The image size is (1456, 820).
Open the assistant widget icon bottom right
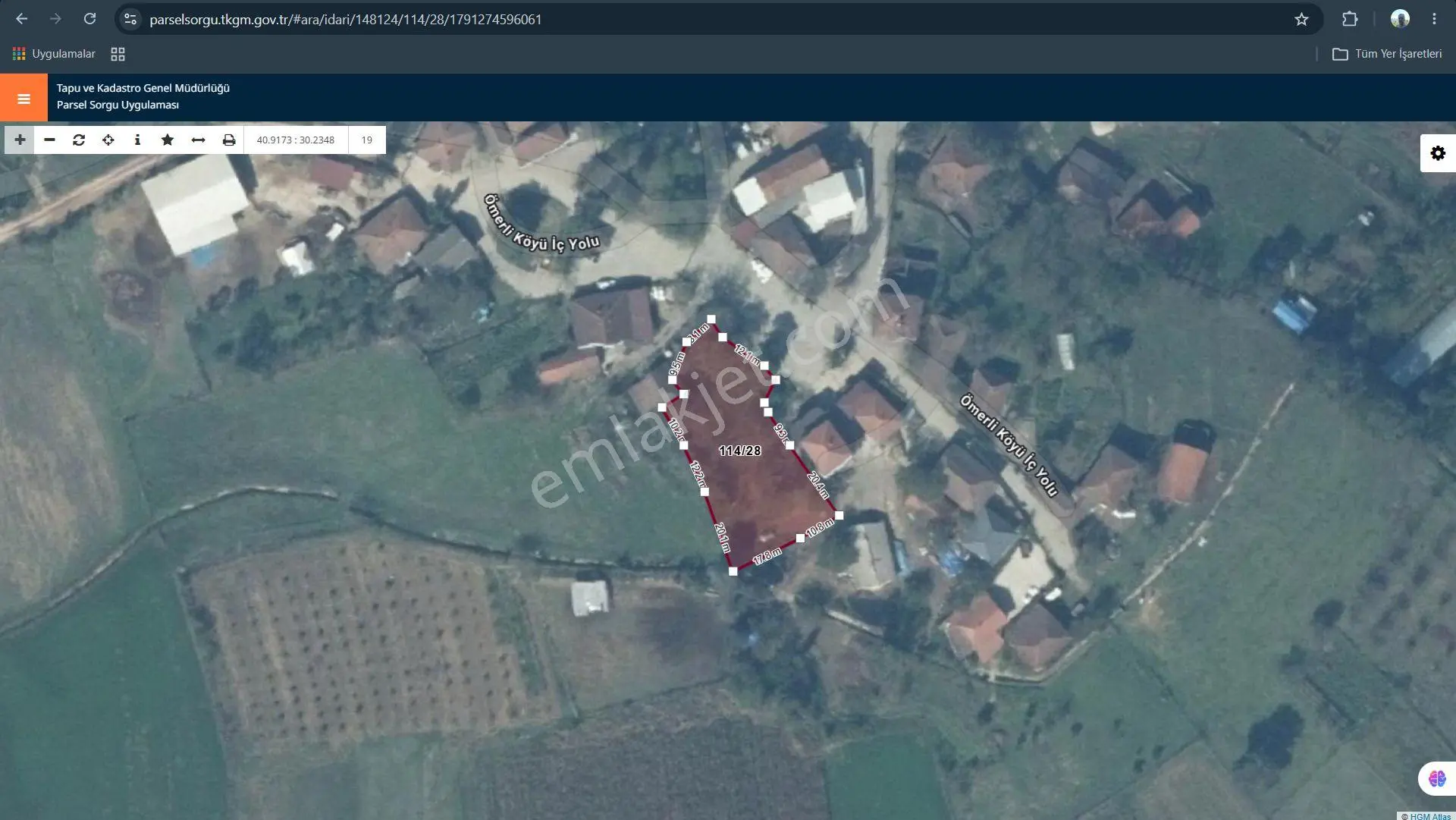tap(1437, 778)
